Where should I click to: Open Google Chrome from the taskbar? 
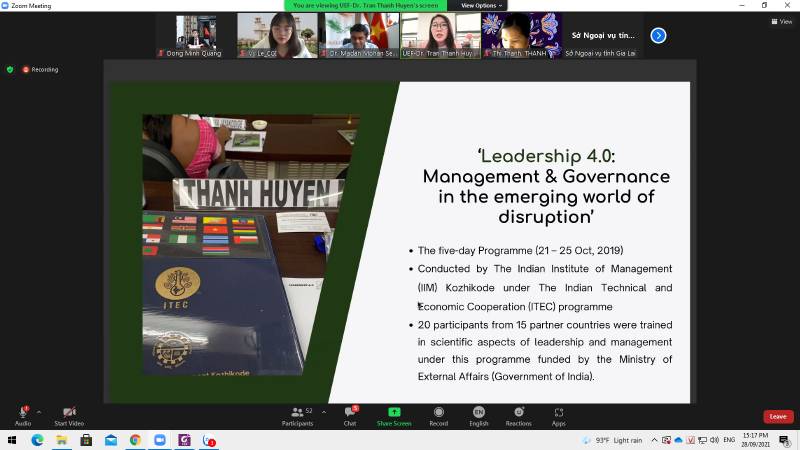135,440
